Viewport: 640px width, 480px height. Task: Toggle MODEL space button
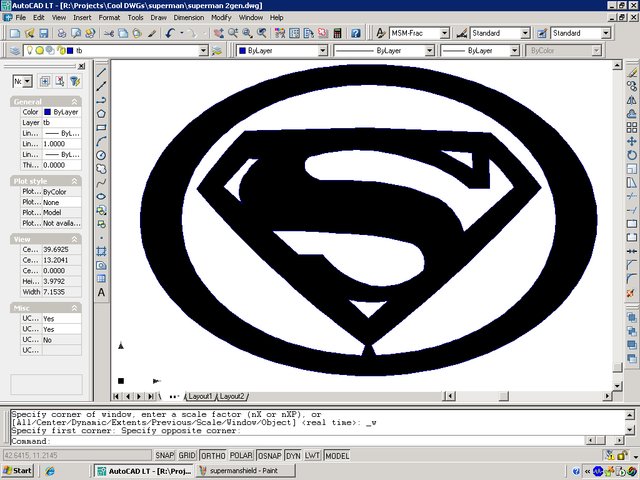[337, 455]
